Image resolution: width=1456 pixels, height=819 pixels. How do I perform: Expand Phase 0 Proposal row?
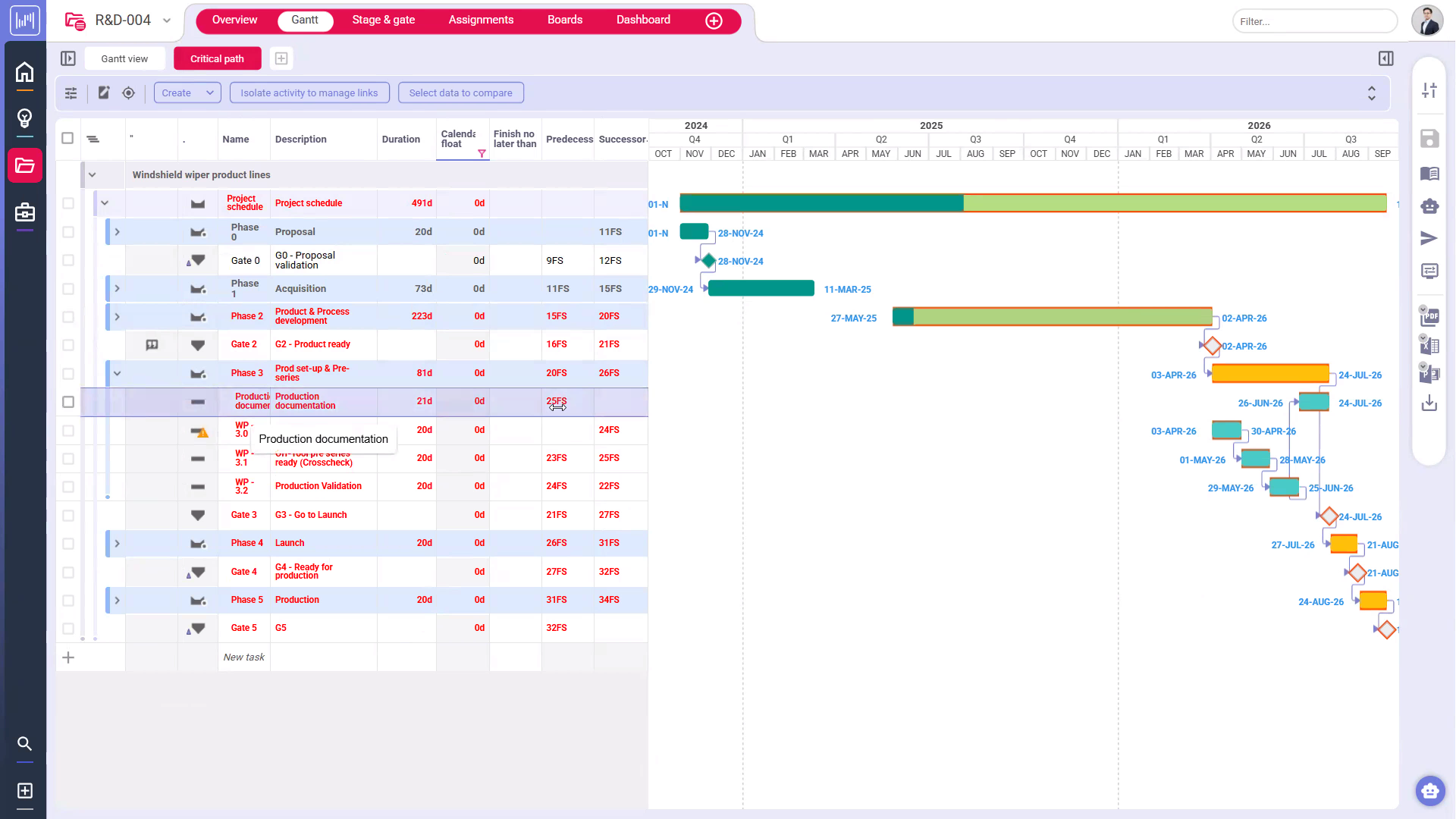click(117, 232)
